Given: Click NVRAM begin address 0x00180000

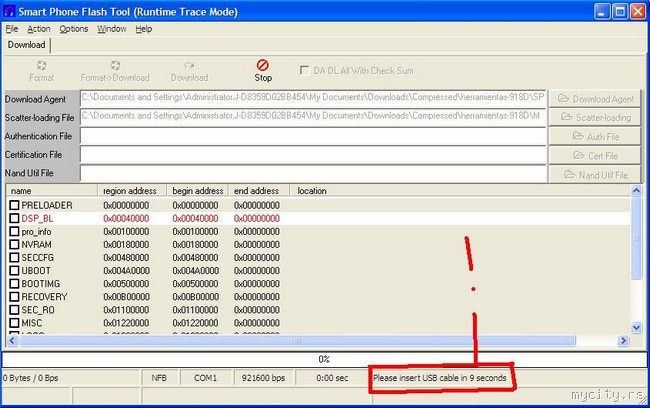Looking at the screenshot, I should pos(195,244).
